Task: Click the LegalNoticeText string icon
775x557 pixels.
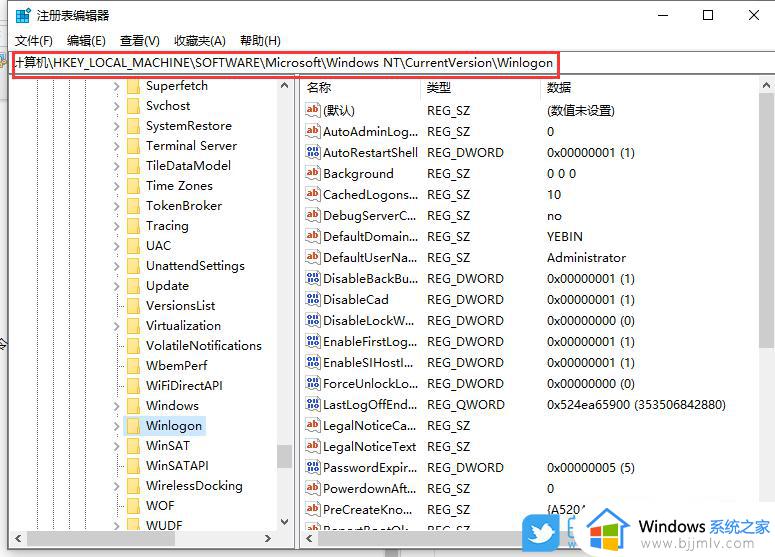Action: [x=312, y=446]
